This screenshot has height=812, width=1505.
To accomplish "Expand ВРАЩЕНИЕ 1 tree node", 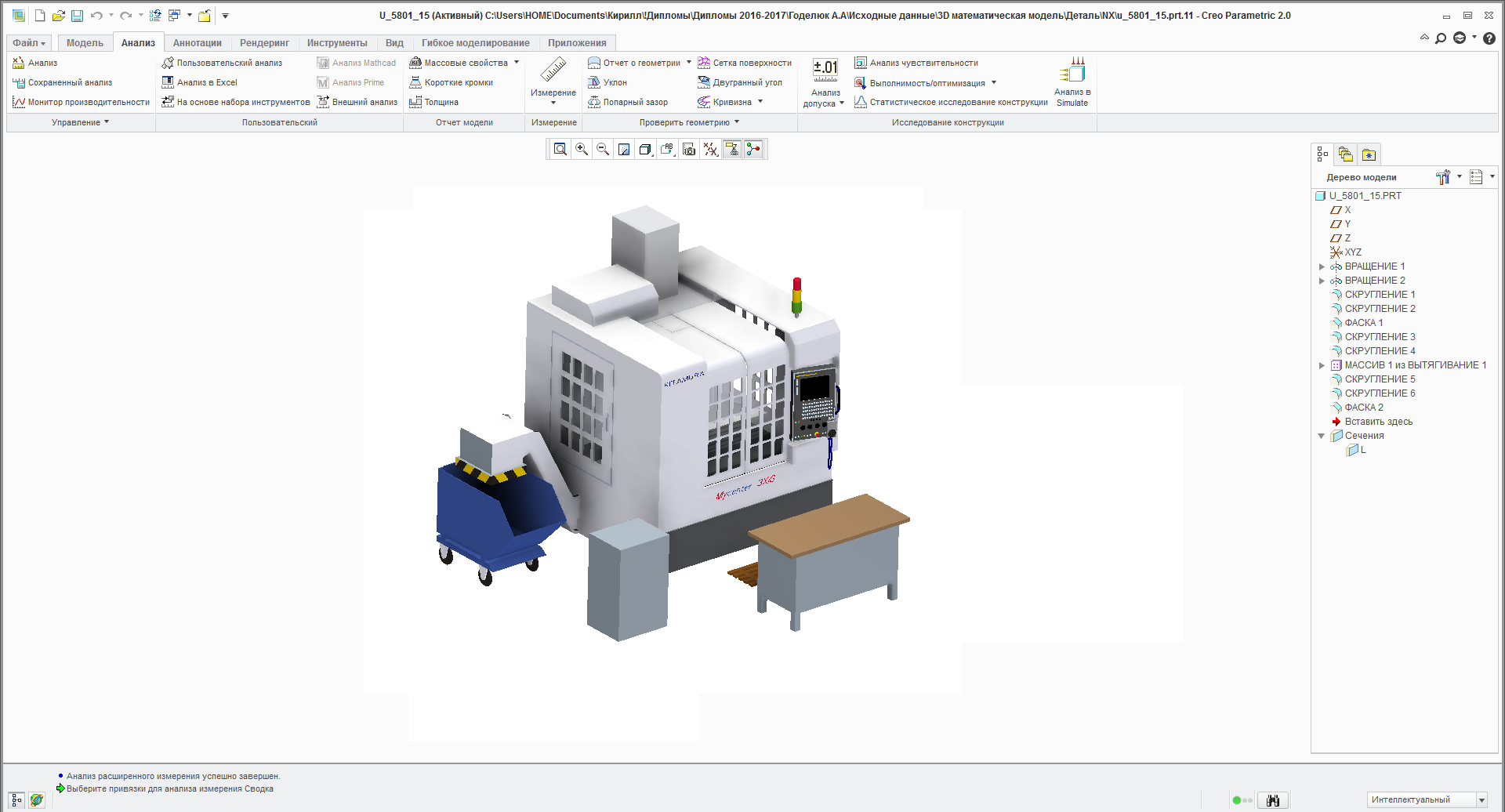I will click(1322, 266).
